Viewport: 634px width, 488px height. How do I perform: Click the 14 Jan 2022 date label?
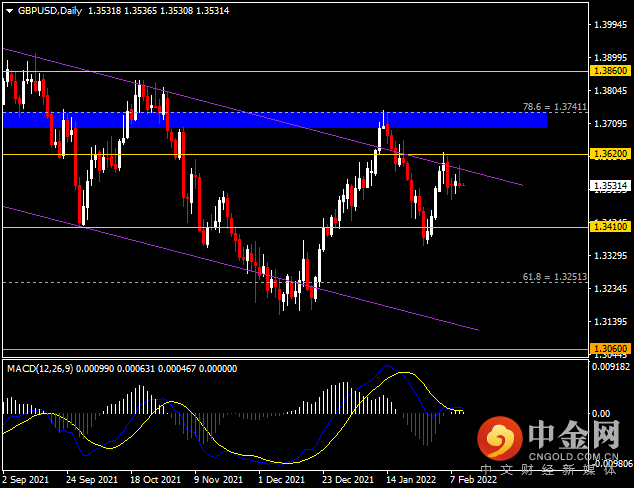[x=411, y=480]
